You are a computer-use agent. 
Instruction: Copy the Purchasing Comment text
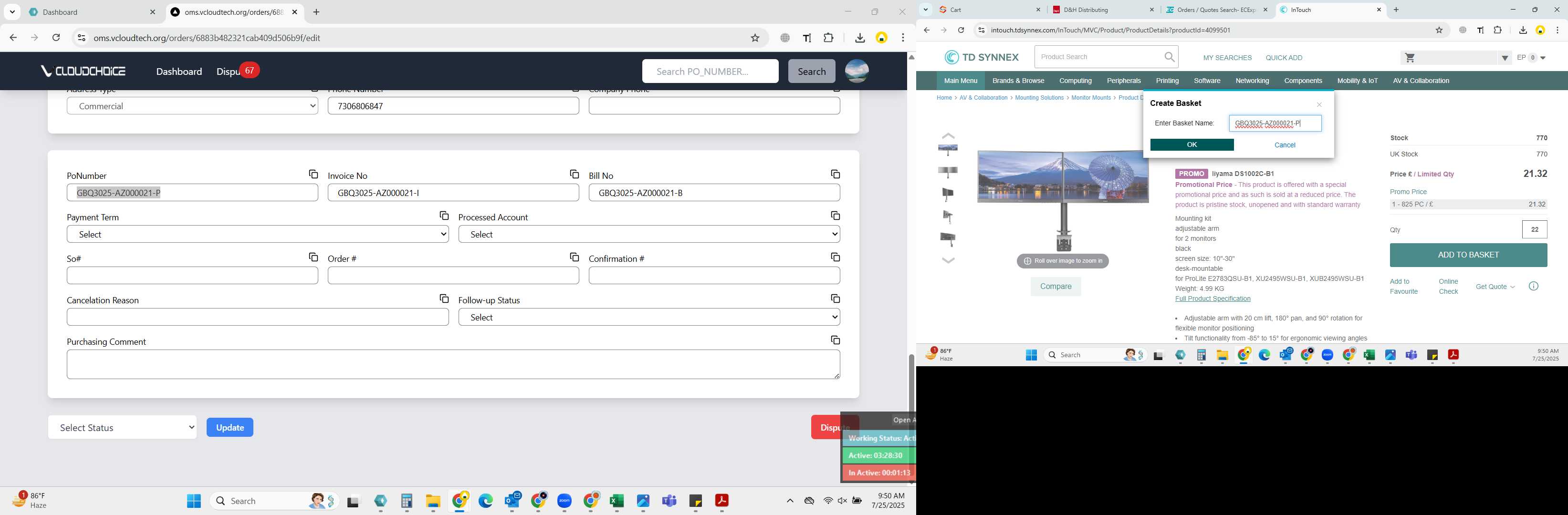[x=835, y=340]
